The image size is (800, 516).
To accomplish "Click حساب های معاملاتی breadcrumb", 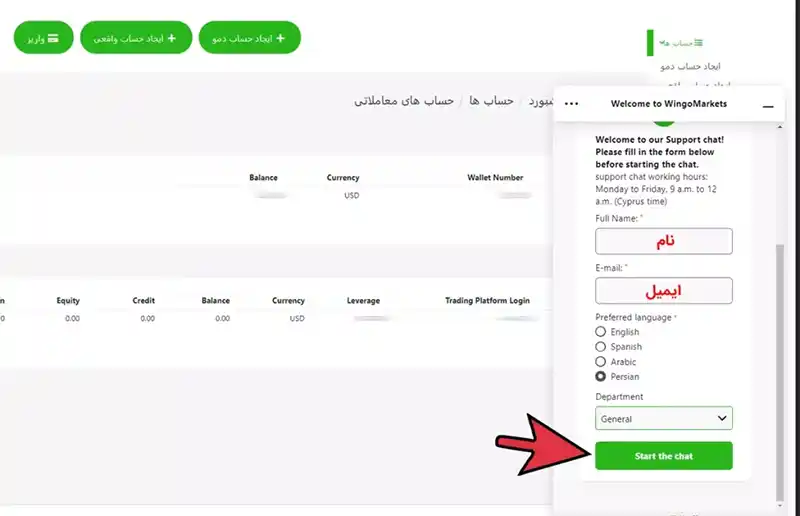I will coord(404,101).
